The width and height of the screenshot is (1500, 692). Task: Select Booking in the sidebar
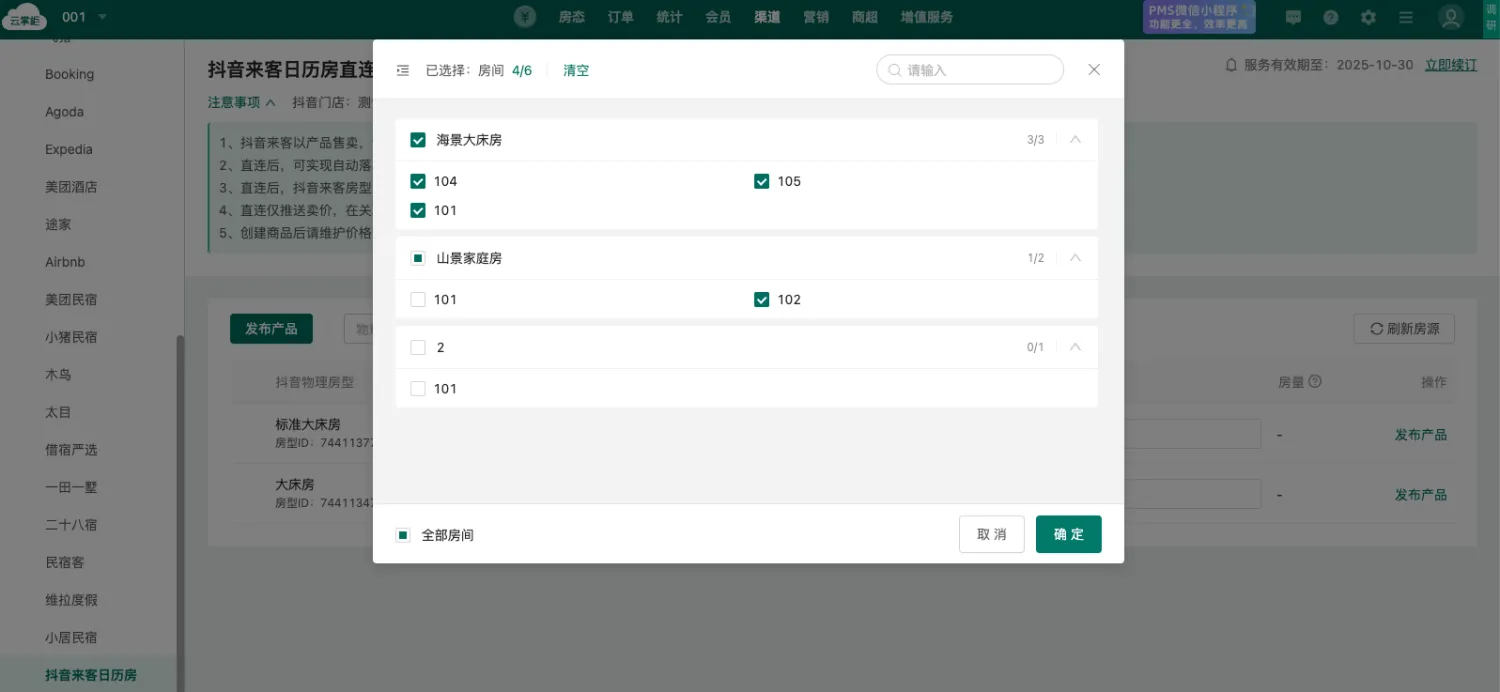click(70, 74)
